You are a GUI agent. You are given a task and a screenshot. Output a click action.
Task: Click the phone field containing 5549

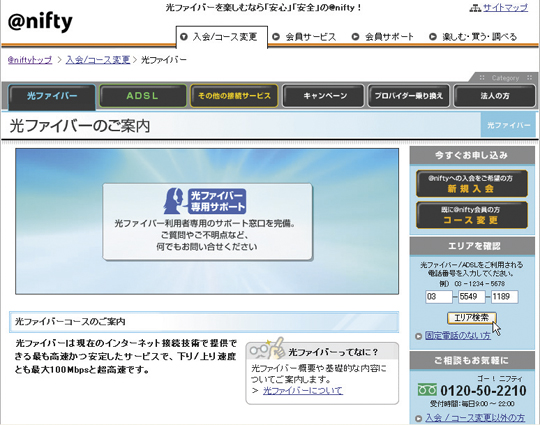[471, 297]
